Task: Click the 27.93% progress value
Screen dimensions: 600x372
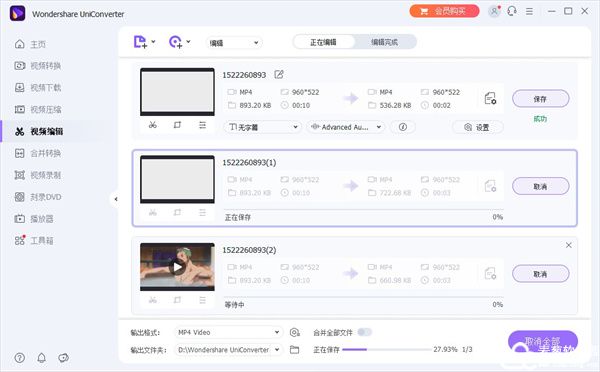Action: 445,349
